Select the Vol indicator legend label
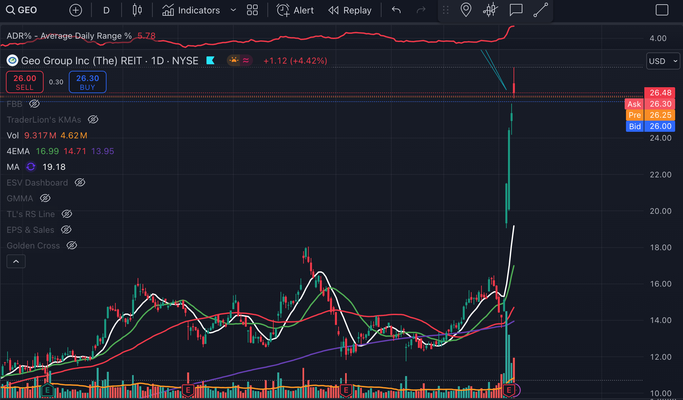The image size is (683, 400). point(13,136)
